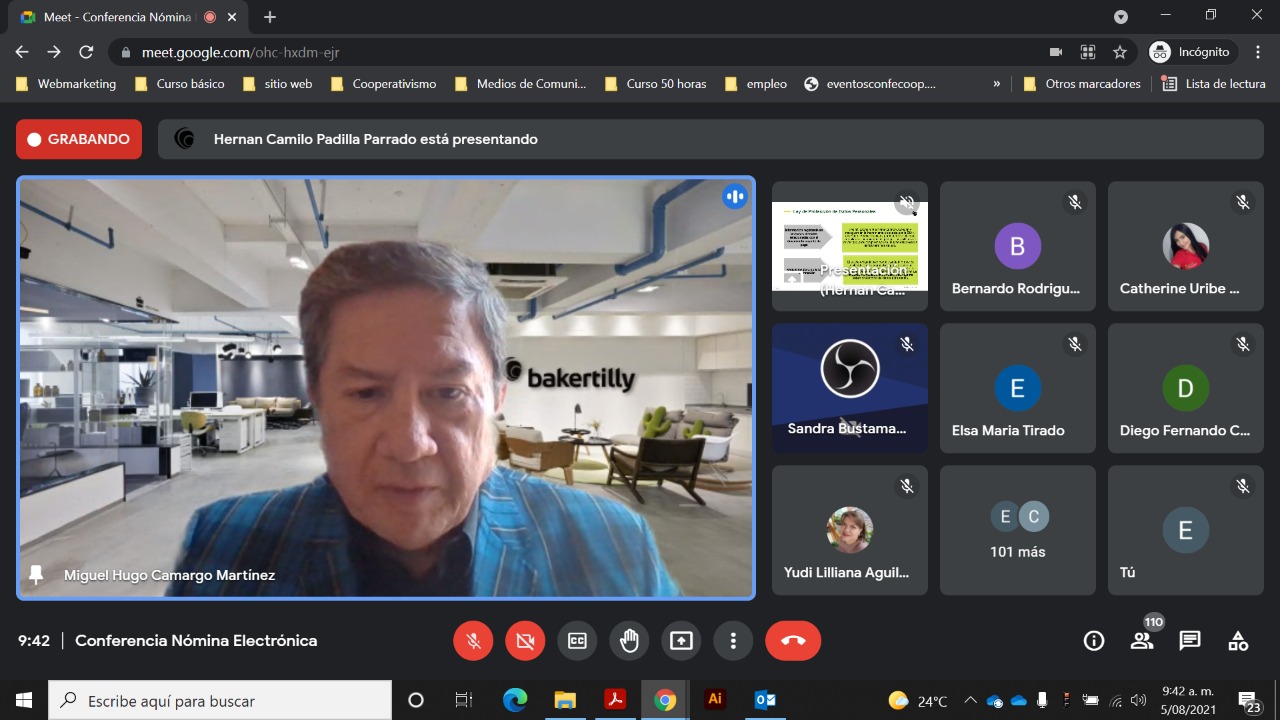Viewport: 1280px width, 720px height.
Task: Open meeting details info icon
Action: (1094, 641)
